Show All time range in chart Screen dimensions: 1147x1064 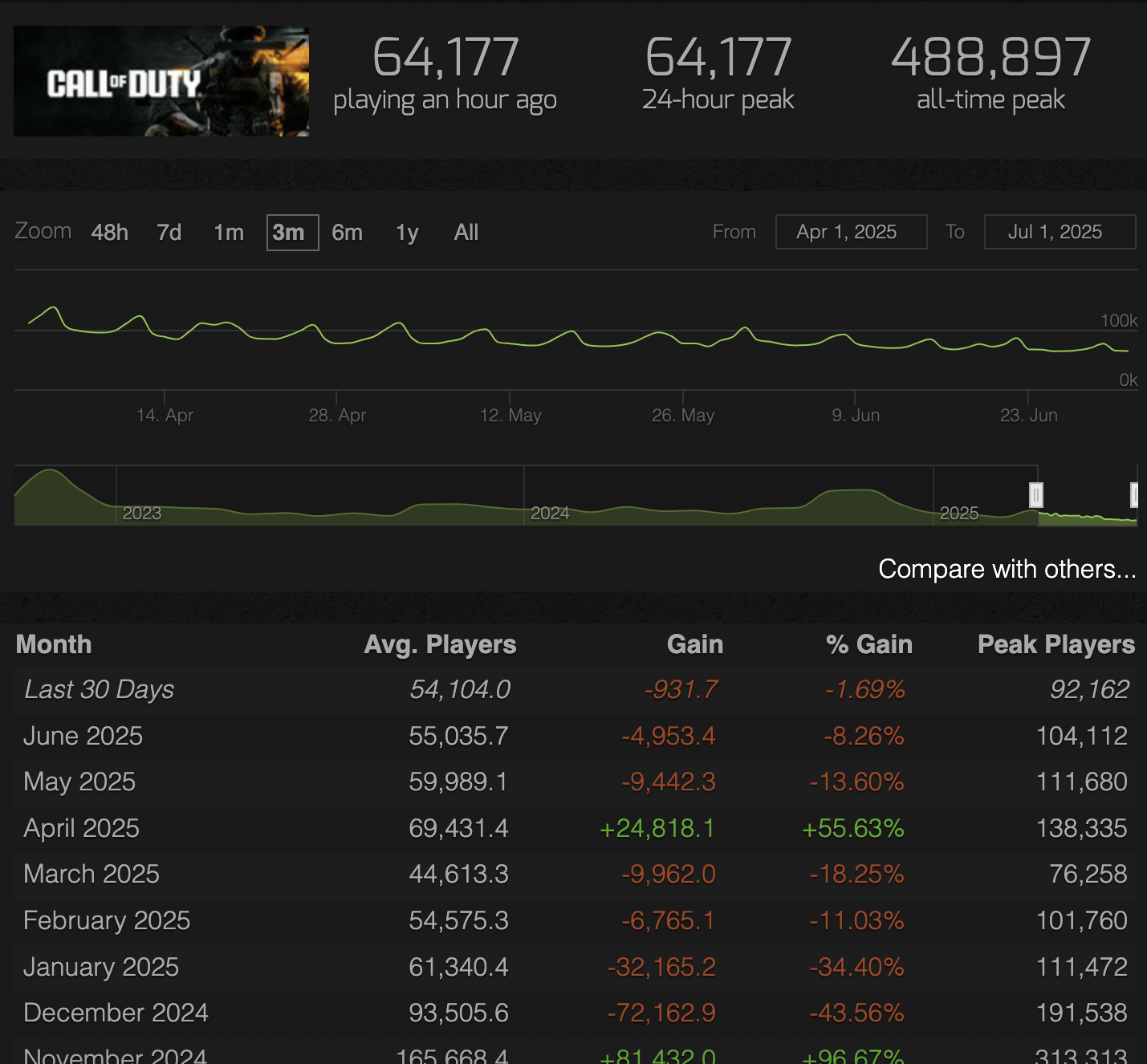pyautogui.click(x=466, y=233)
